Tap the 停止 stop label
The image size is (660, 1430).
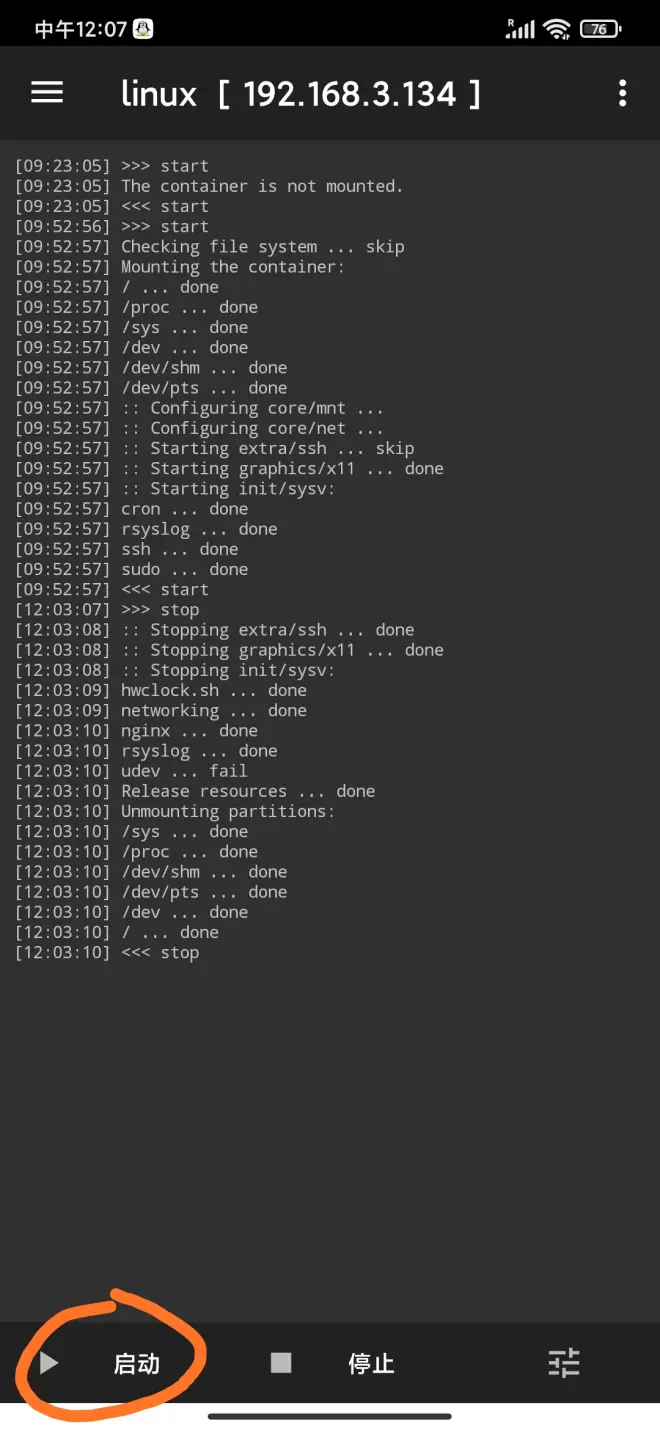tap(371, 1364)
